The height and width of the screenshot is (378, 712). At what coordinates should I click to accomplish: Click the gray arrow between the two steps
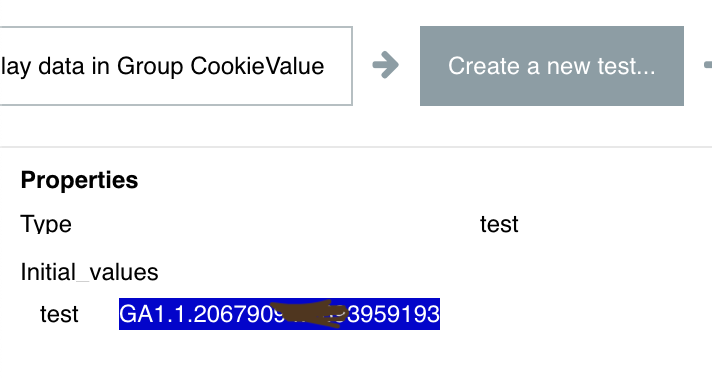pyautogui.click(x=386, y=65)
